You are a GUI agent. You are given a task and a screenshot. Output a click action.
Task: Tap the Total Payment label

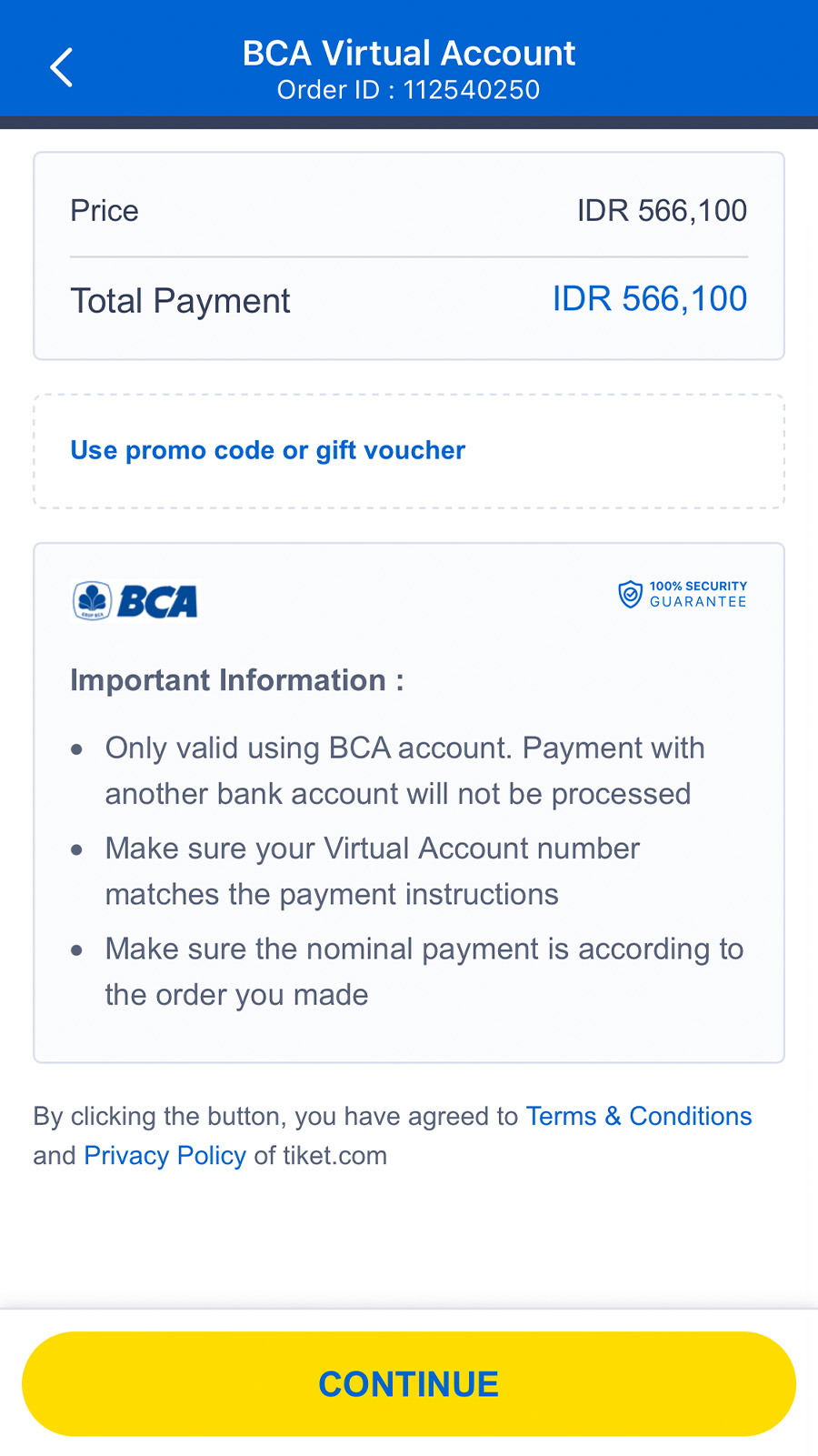tap(181, 301)
